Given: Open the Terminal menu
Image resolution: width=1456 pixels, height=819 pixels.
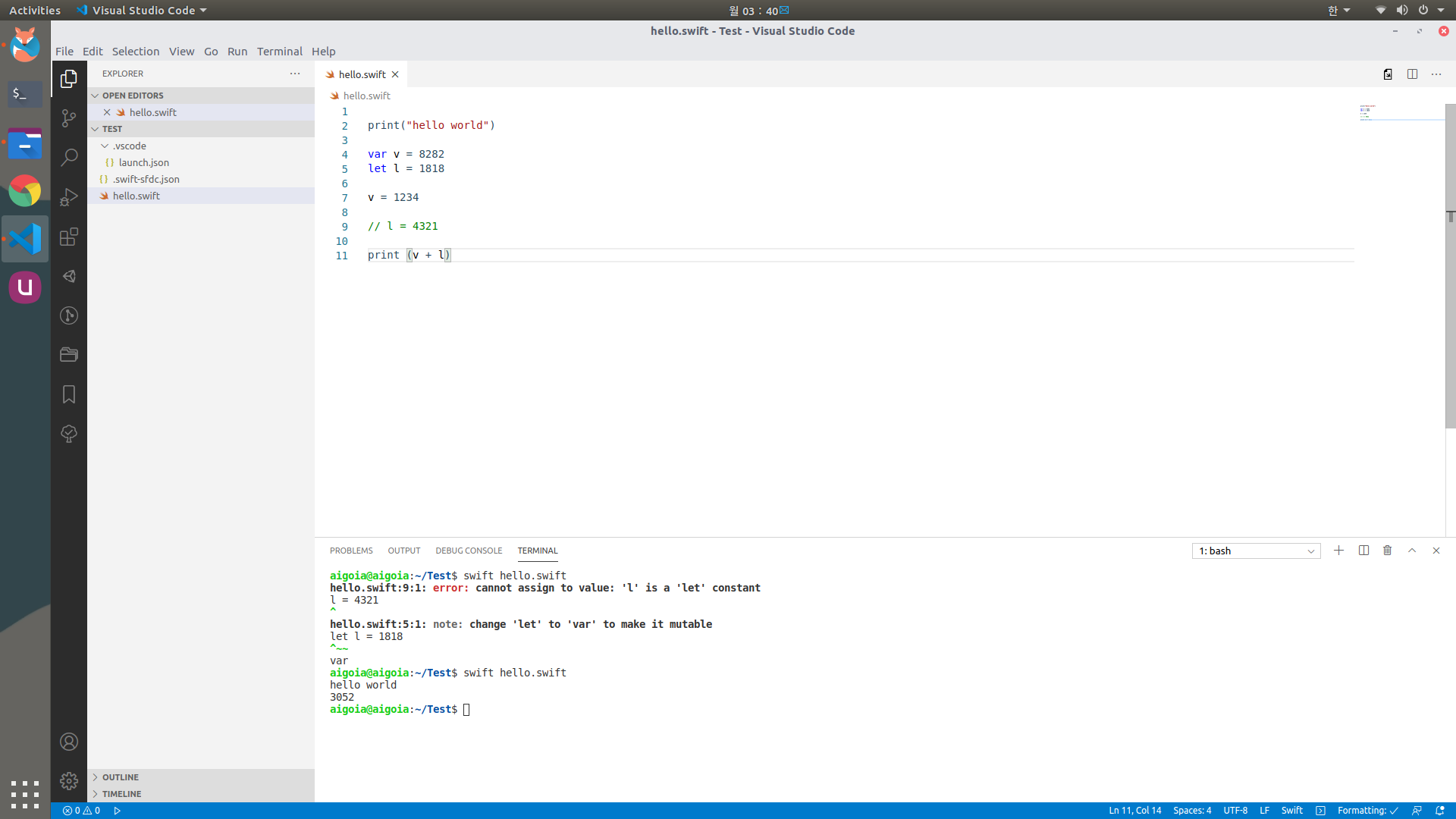Looking at the screenshot, I should 279,52.
